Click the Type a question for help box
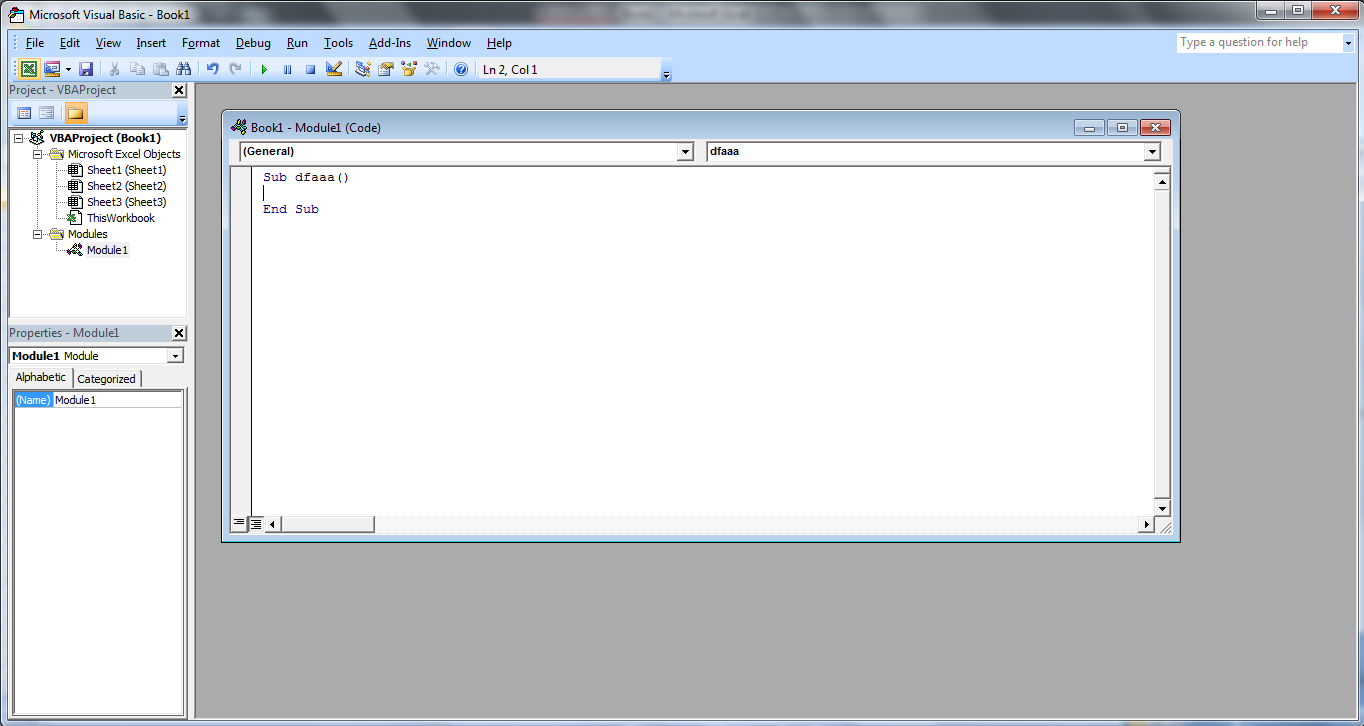 click(x=1260, y=42)
